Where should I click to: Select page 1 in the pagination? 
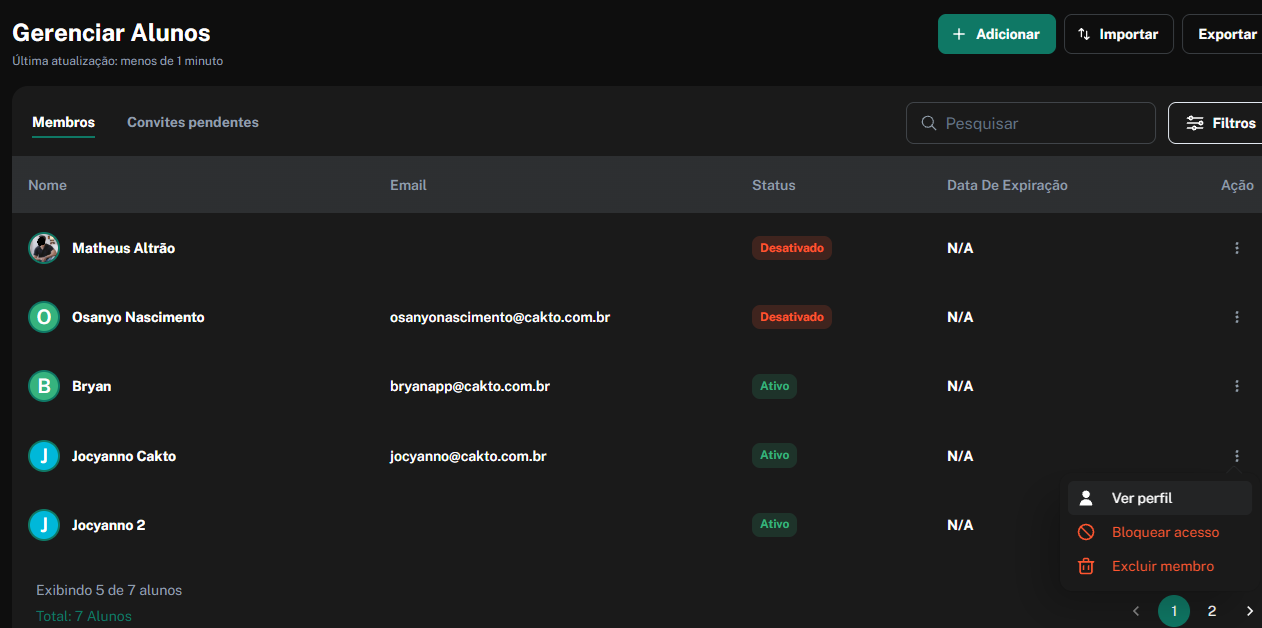point(1174,611)
